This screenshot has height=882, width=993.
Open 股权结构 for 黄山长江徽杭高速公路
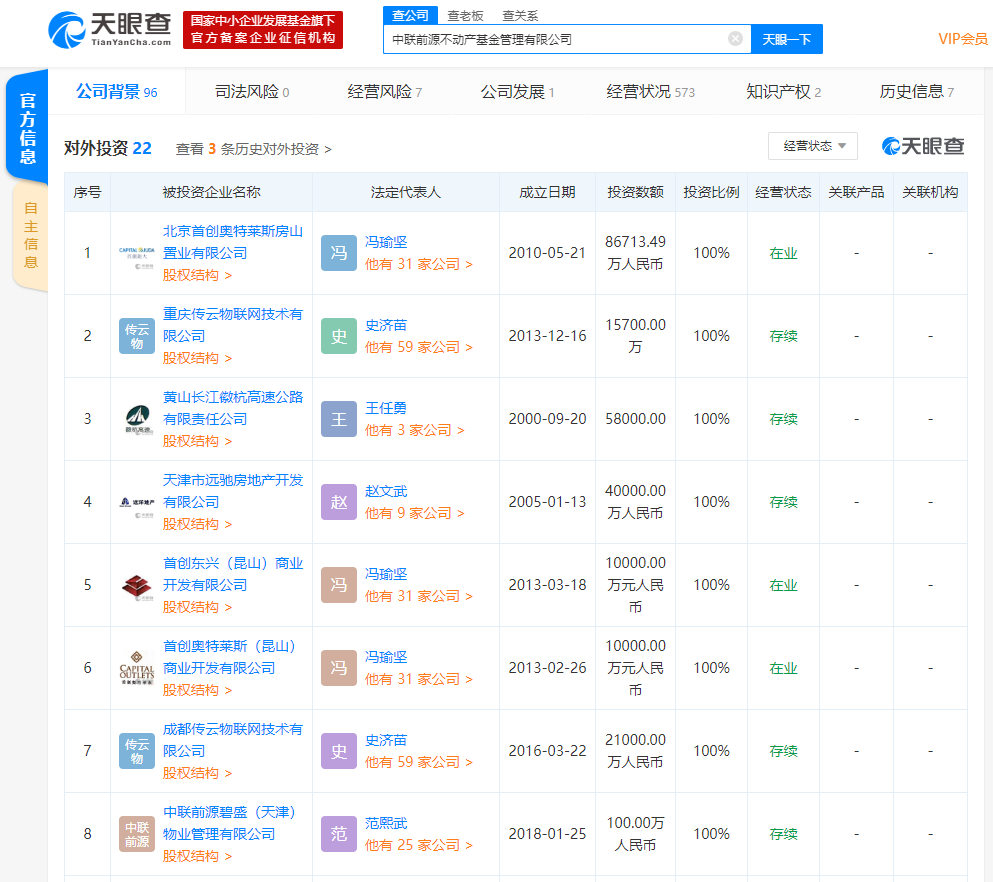tap(197, 441)
